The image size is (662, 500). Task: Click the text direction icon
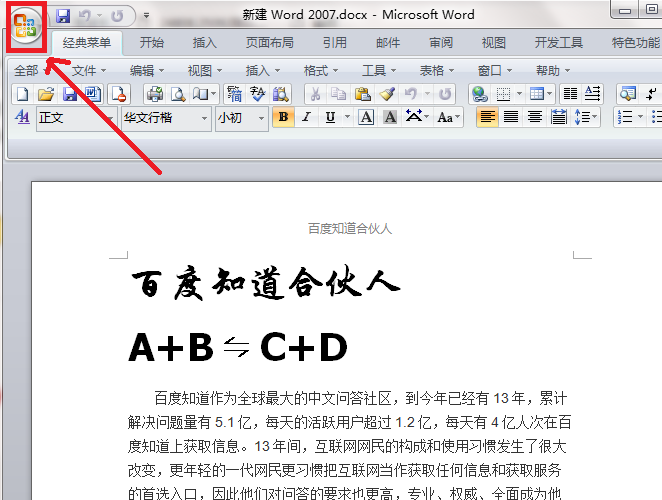pos(592,94)
